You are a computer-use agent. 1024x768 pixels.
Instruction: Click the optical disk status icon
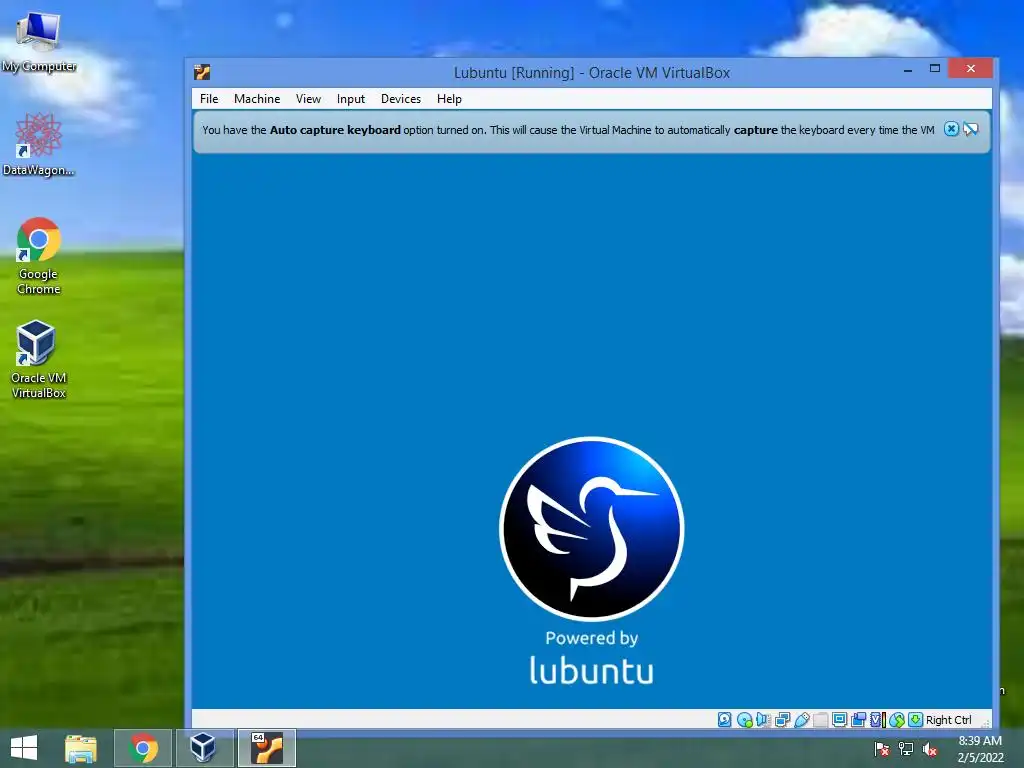(x=744, y=720)
